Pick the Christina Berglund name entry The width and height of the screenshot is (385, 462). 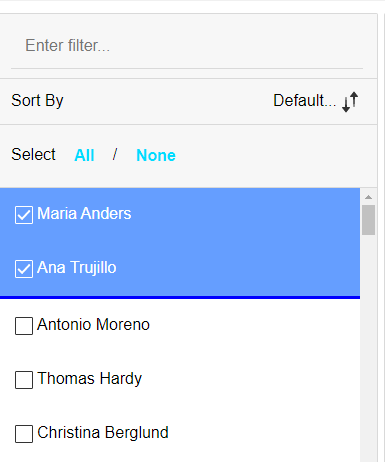point(103,433)
